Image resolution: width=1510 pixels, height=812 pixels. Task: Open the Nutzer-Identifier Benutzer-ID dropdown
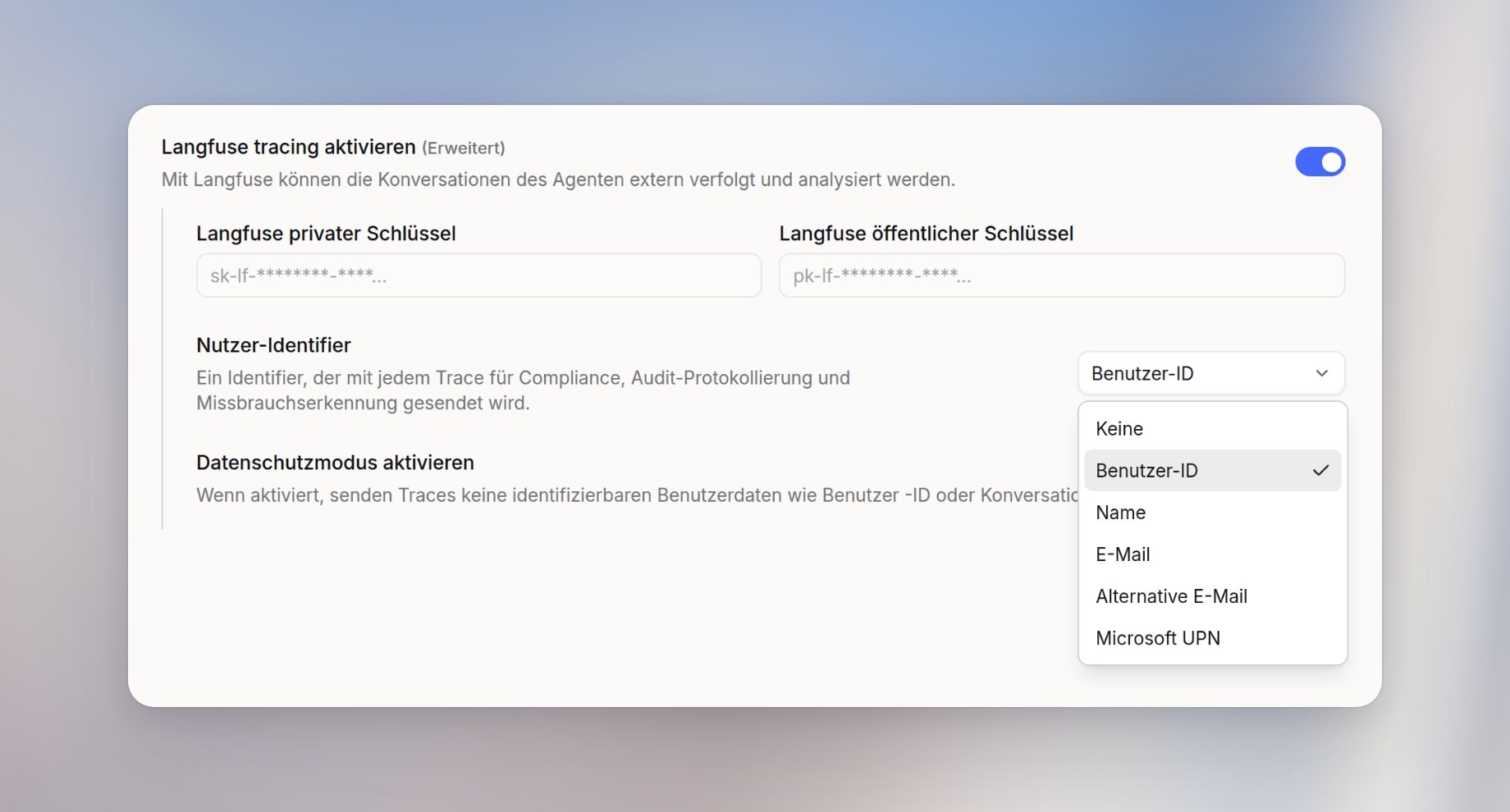(x=1210, y=373)
